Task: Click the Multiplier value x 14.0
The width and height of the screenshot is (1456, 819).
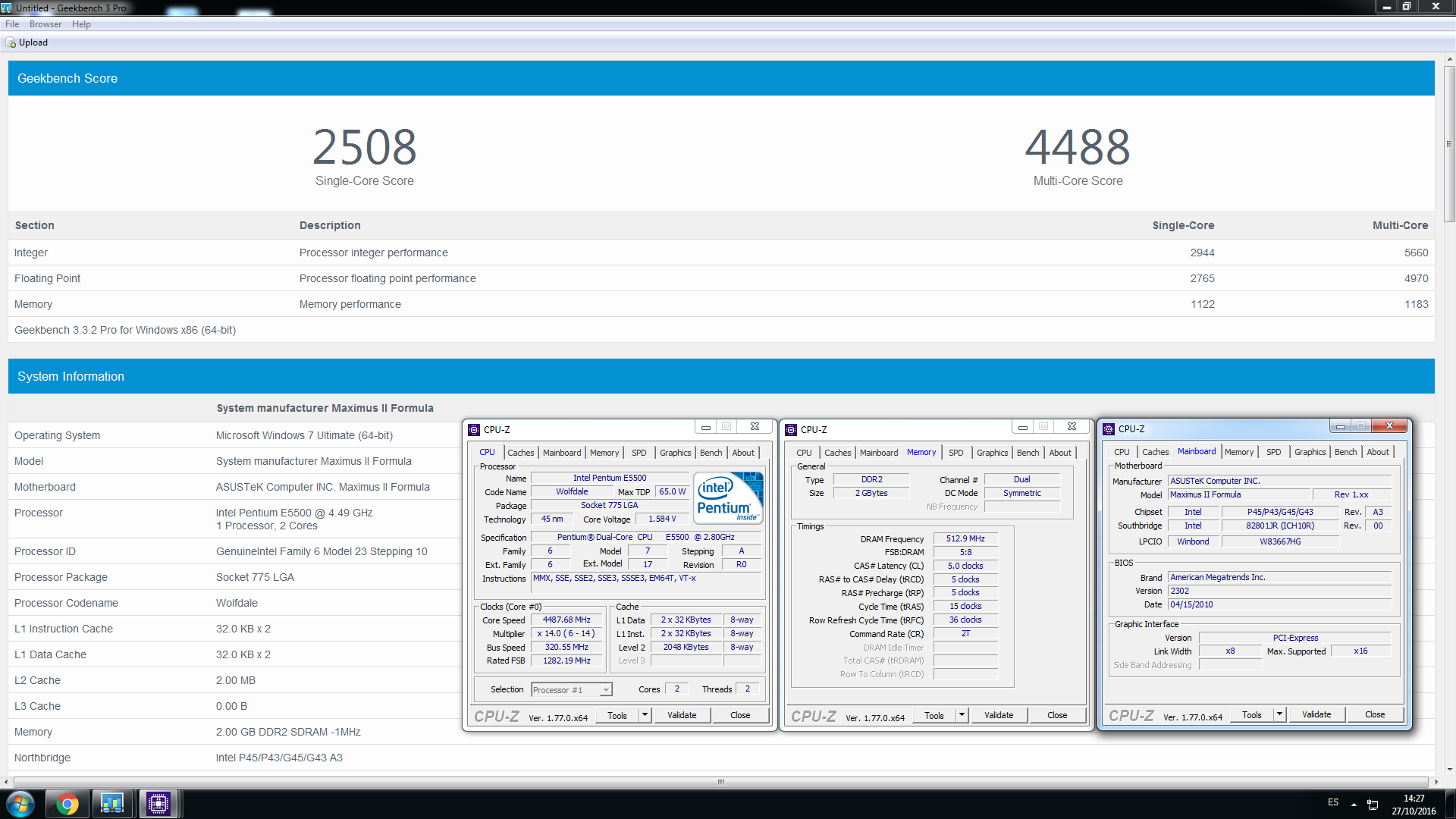Action: [x=566, y=634]
